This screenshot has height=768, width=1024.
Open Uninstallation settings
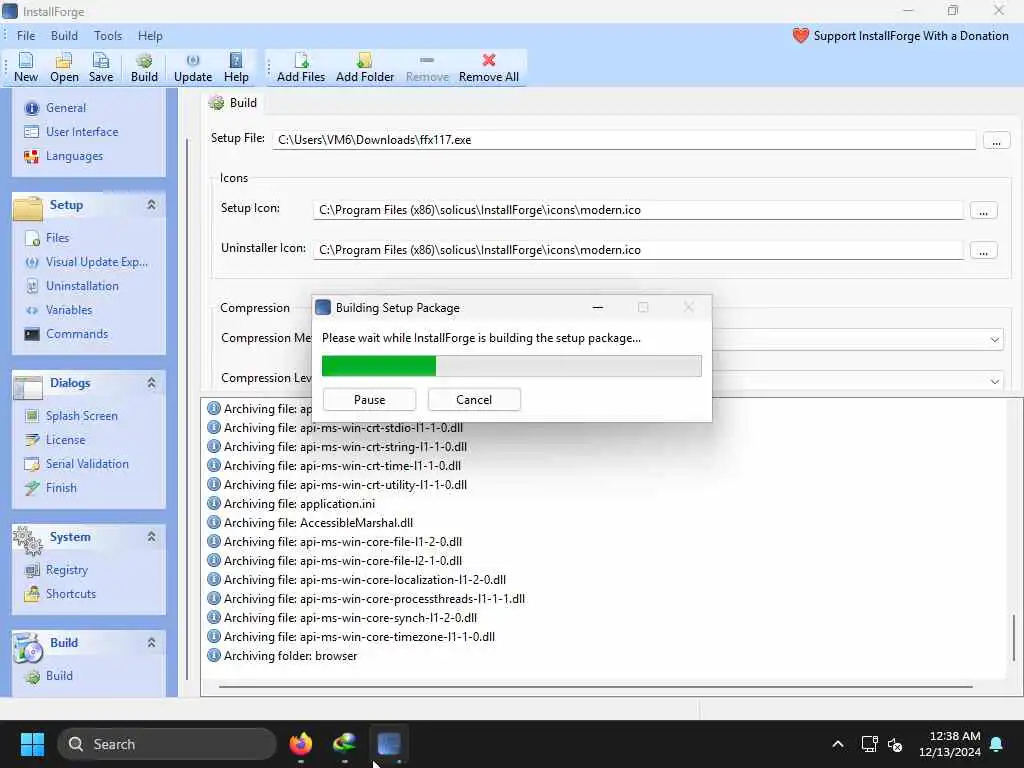(x=82, y=286)
